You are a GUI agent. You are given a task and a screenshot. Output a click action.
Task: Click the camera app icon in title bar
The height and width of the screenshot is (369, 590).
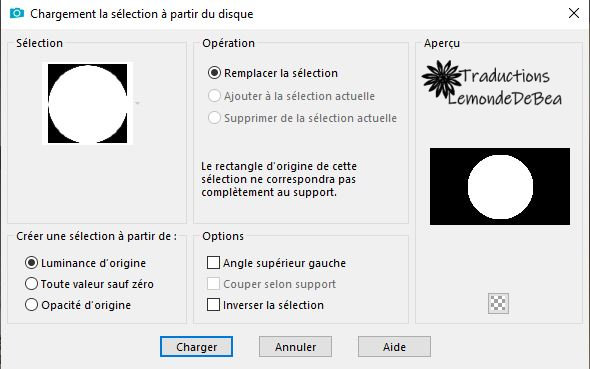click(x=17, y=14)
